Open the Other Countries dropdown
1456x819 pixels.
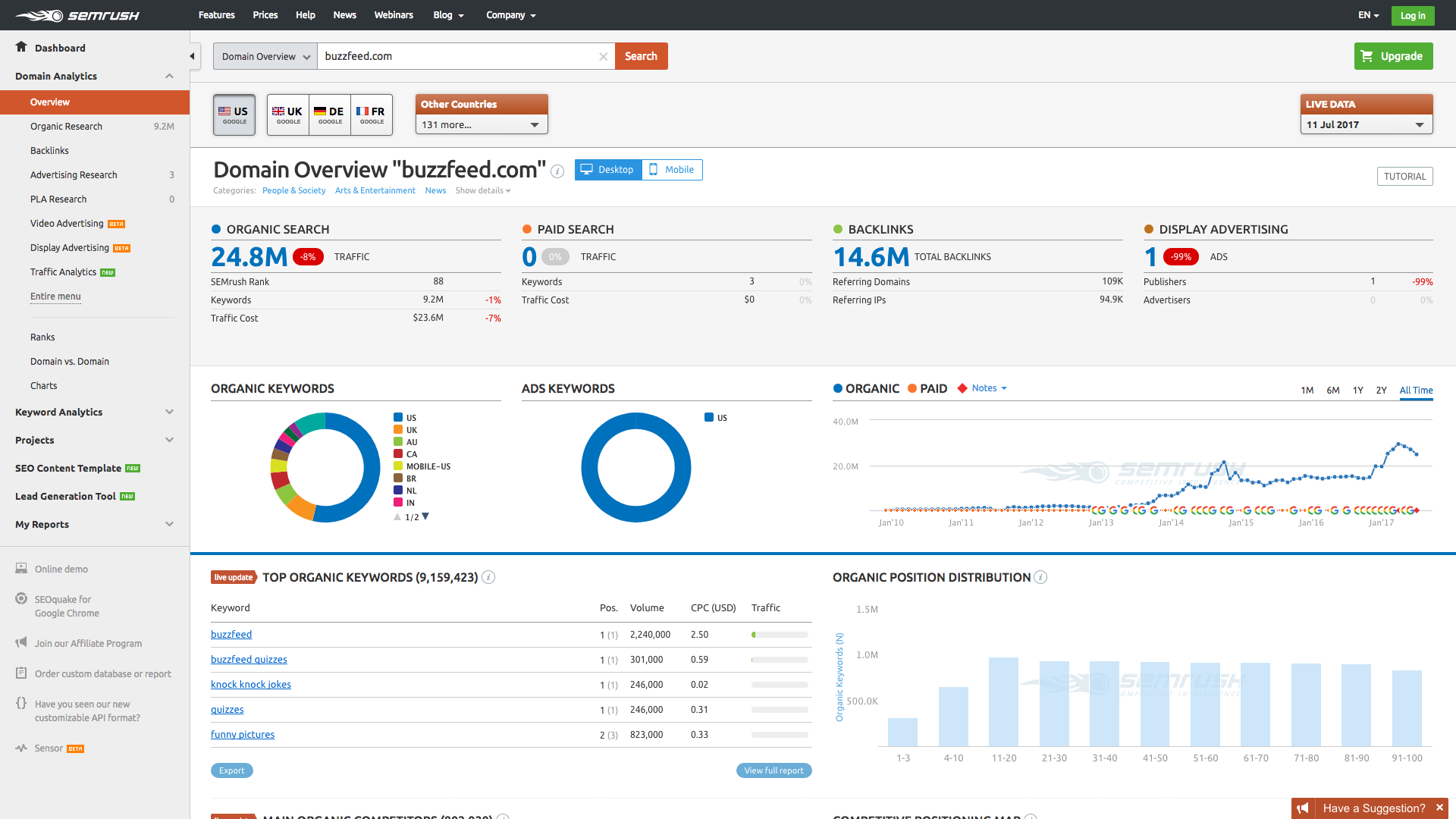[481, 124]
